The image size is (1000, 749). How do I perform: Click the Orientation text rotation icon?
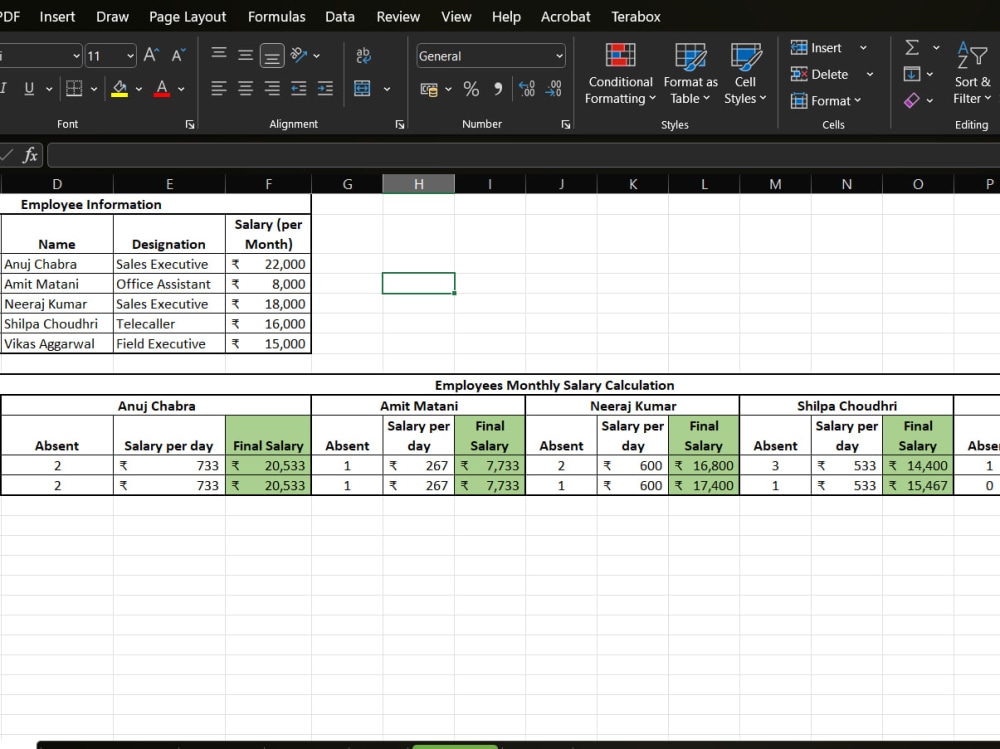(x=298, y=55)
